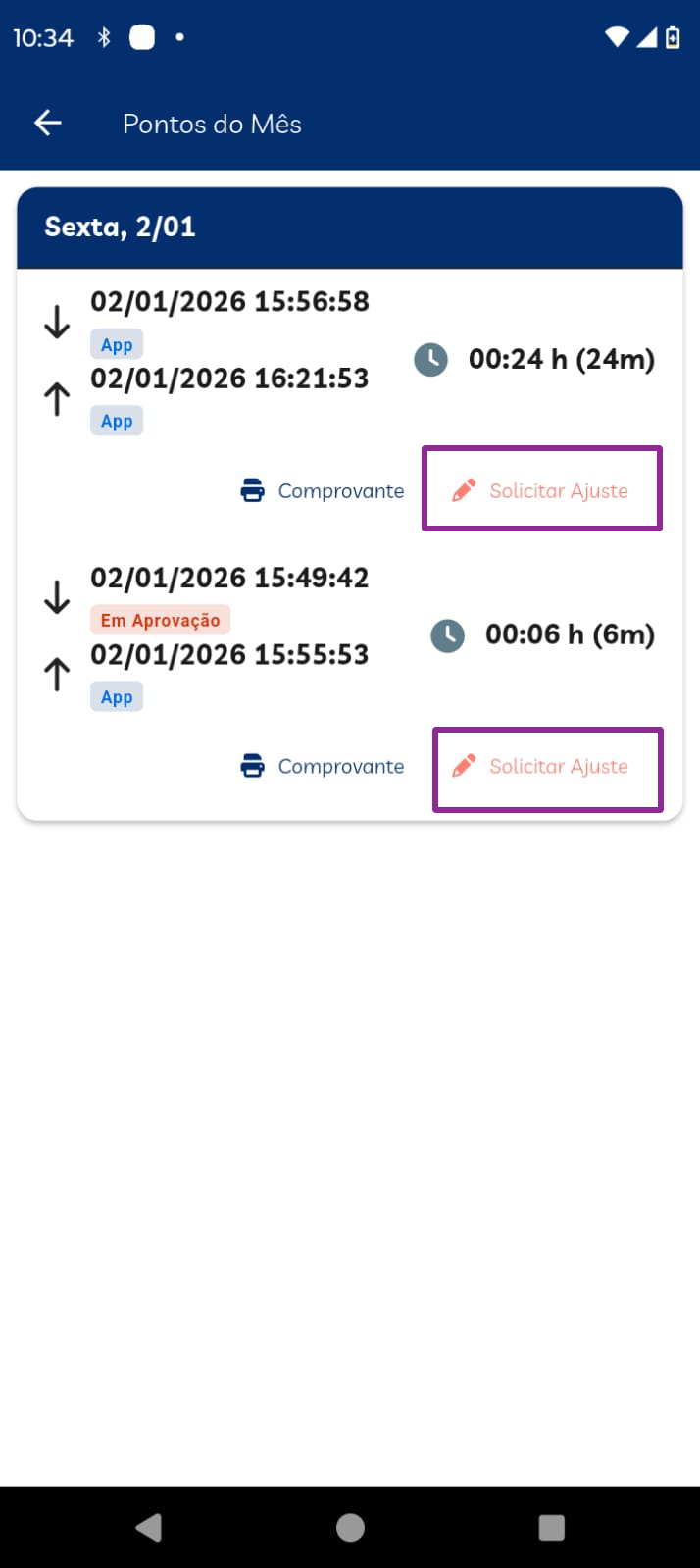Tap pencil icon for 00:24 h entry

click(x=464, y=489)
